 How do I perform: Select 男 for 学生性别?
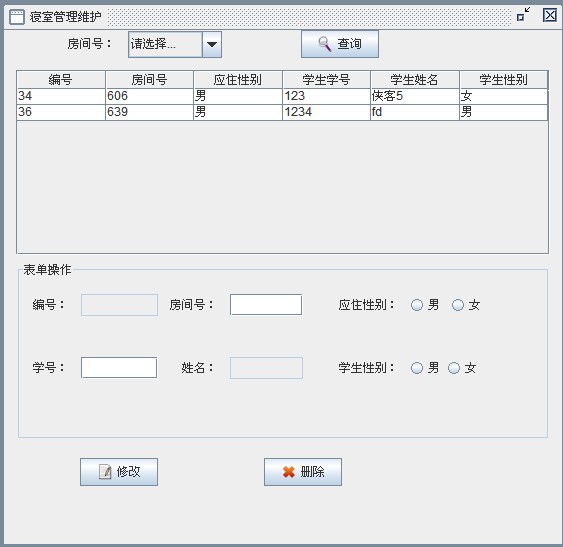[417, 368]
